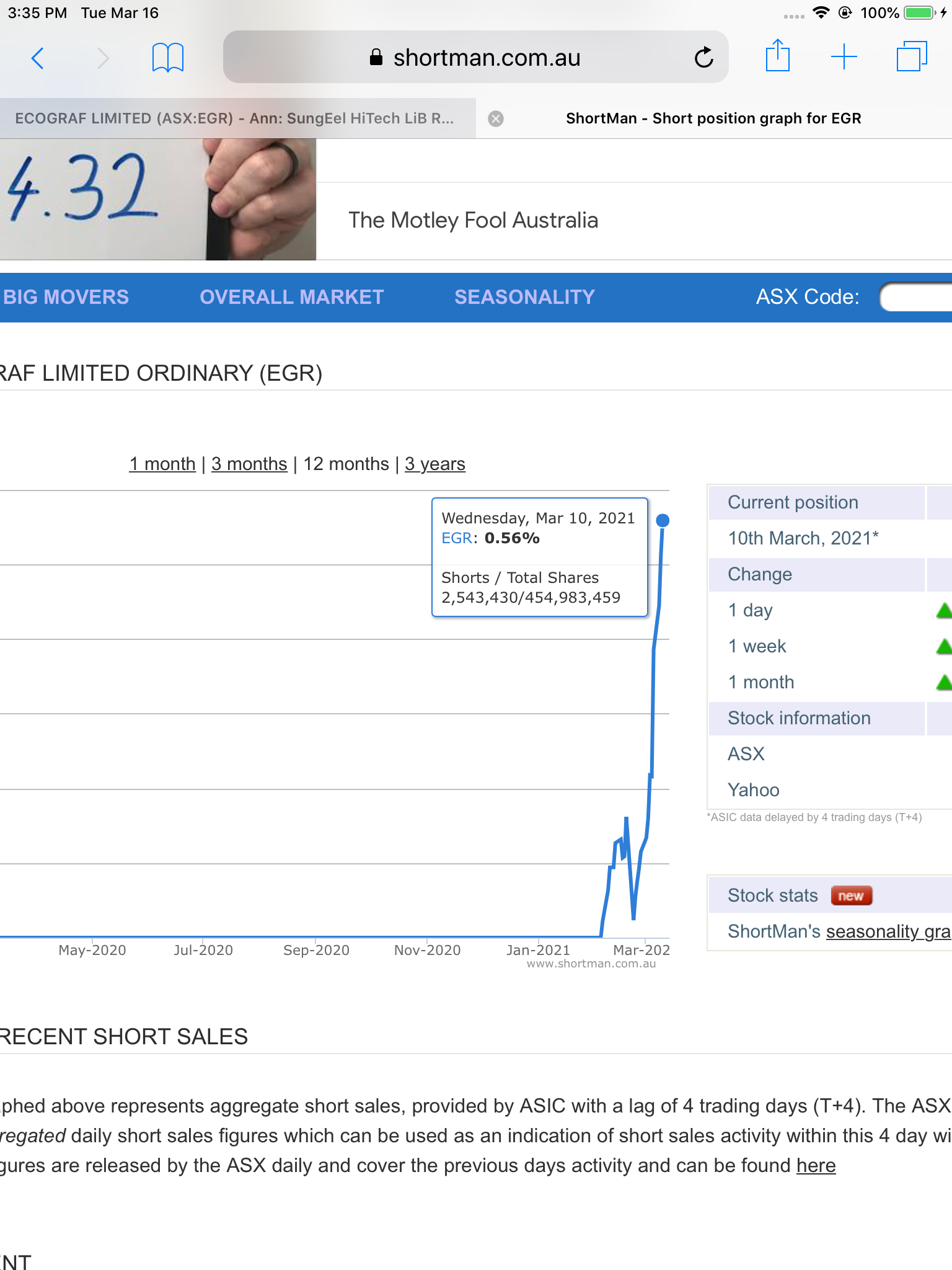Open the Safari bookmarks book icon
The image size is (952, 1270).
pos(168,58)
